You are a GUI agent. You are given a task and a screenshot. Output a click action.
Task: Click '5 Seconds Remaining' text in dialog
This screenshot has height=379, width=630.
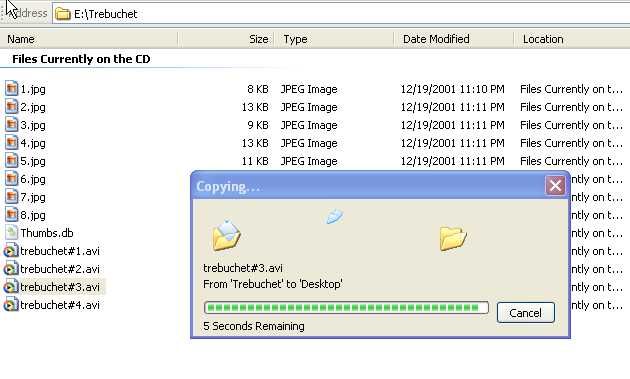tap(254, 326)
